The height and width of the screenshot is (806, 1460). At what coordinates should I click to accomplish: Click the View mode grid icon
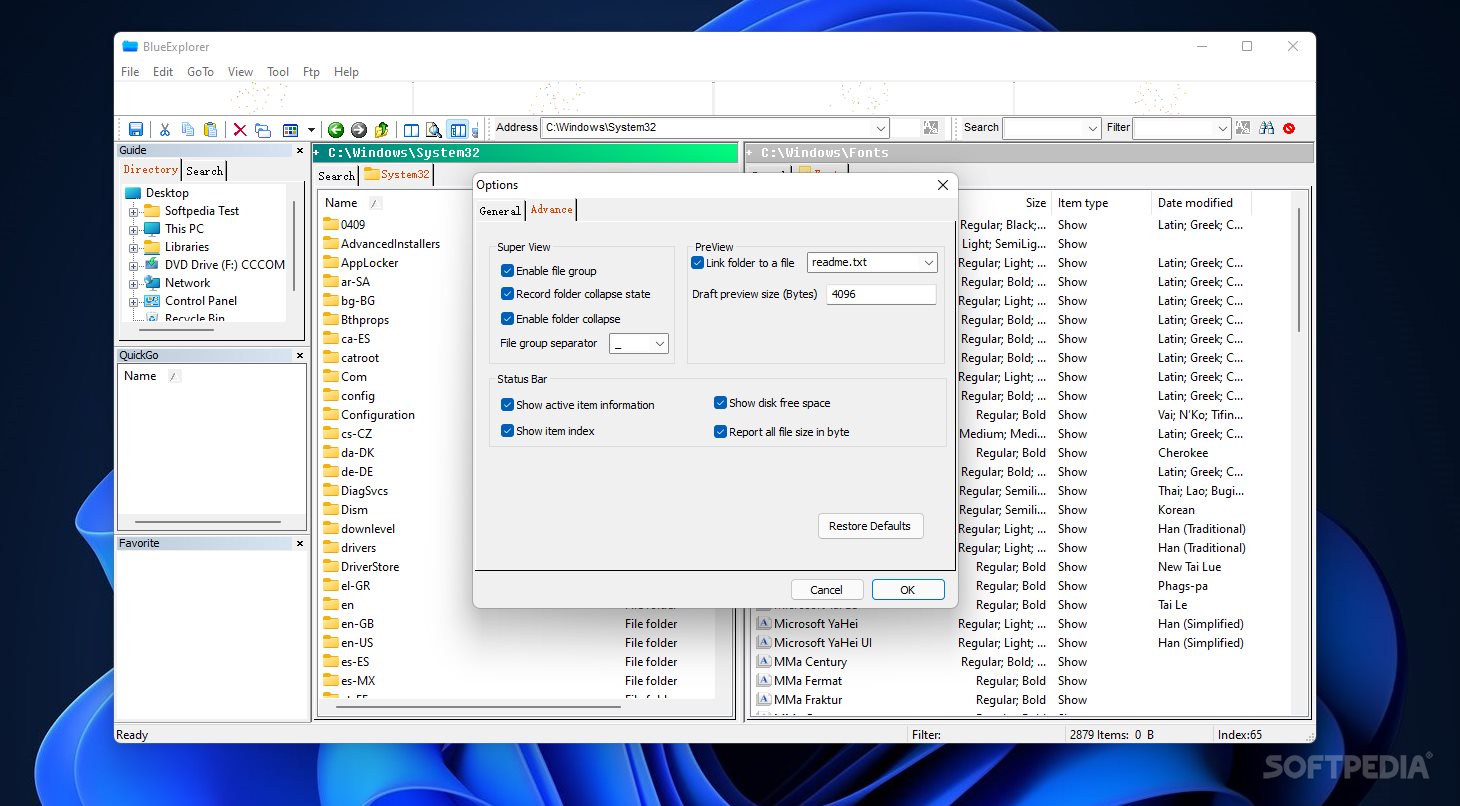(x=291, y=129)
